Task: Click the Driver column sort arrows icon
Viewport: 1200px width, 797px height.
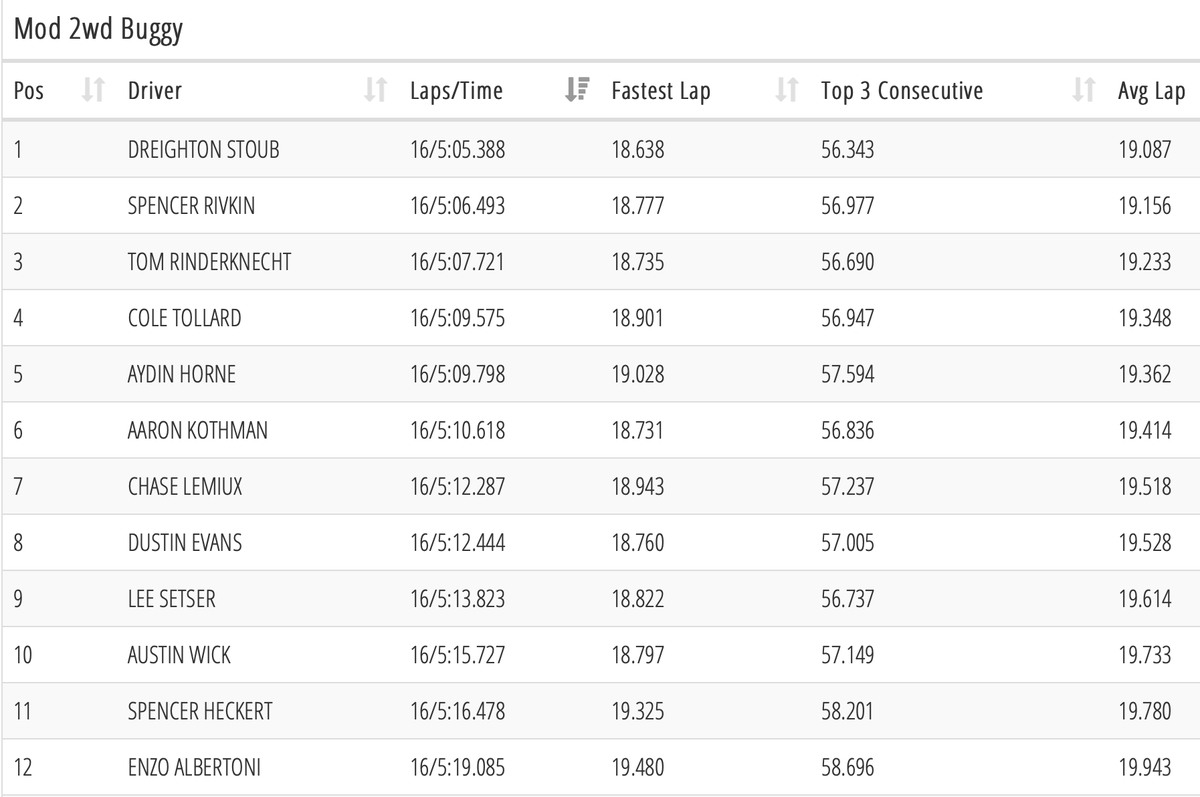Action: 375,91
